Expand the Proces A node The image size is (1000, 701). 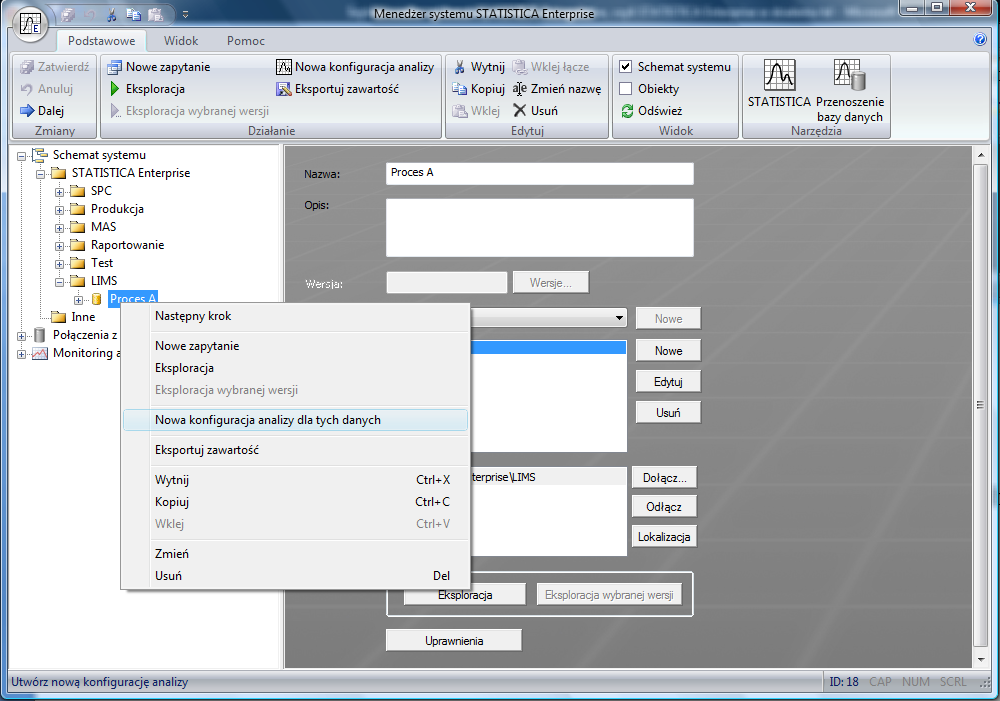coord(78,300)
